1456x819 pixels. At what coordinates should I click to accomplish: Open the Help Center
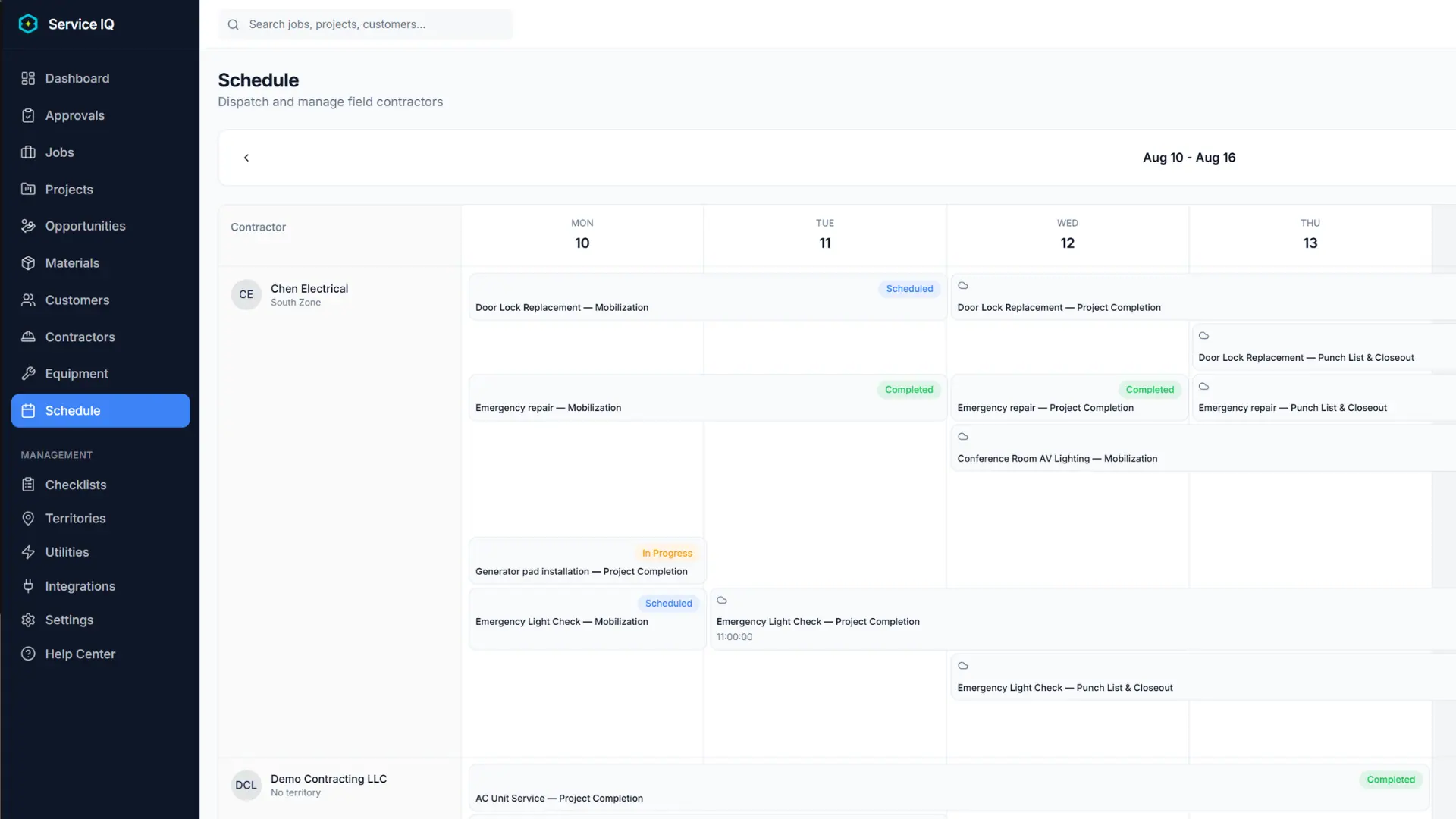[100, 654]
